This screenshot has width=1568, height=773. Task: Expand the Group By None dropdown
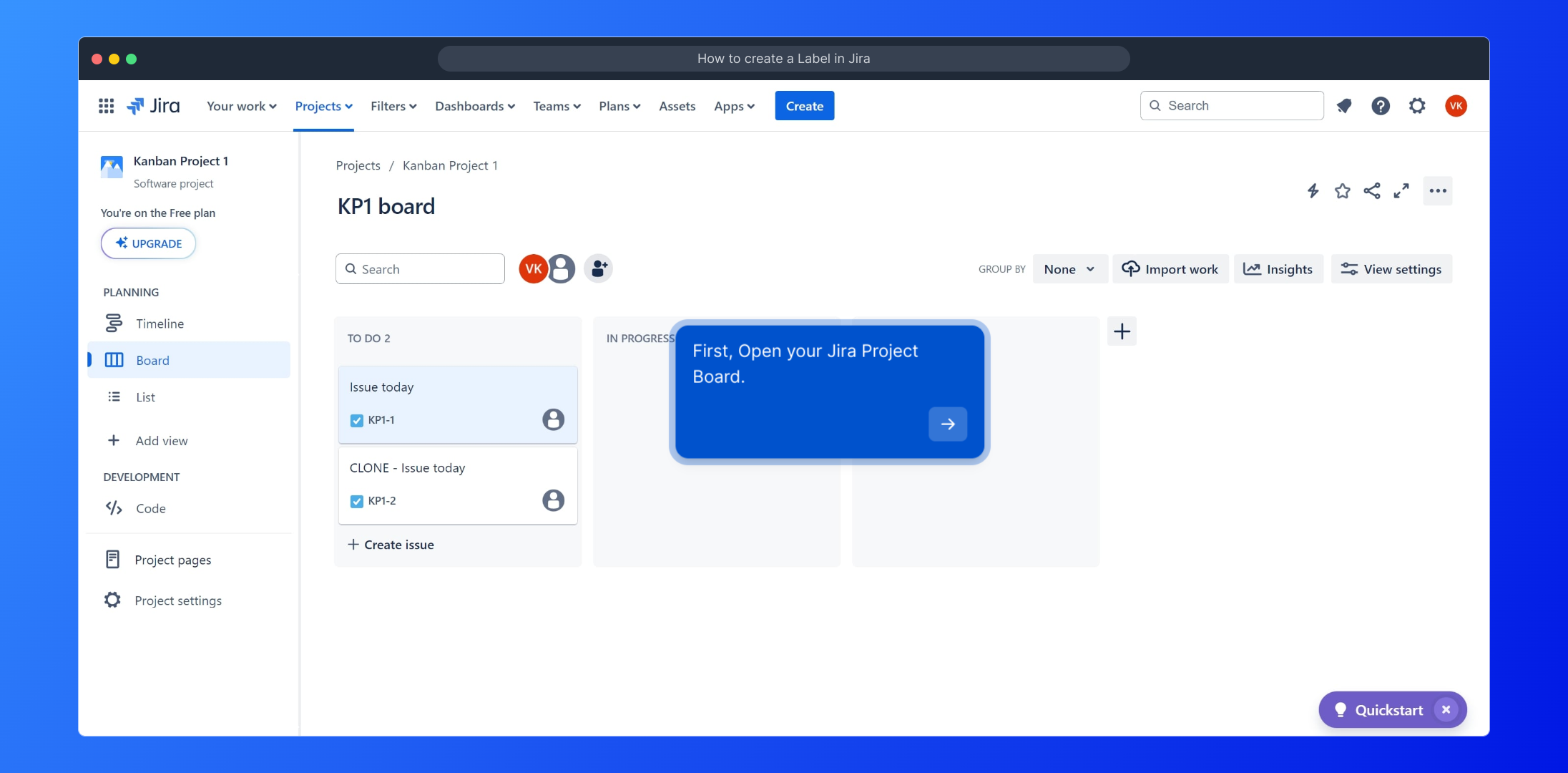point(1069,269)
